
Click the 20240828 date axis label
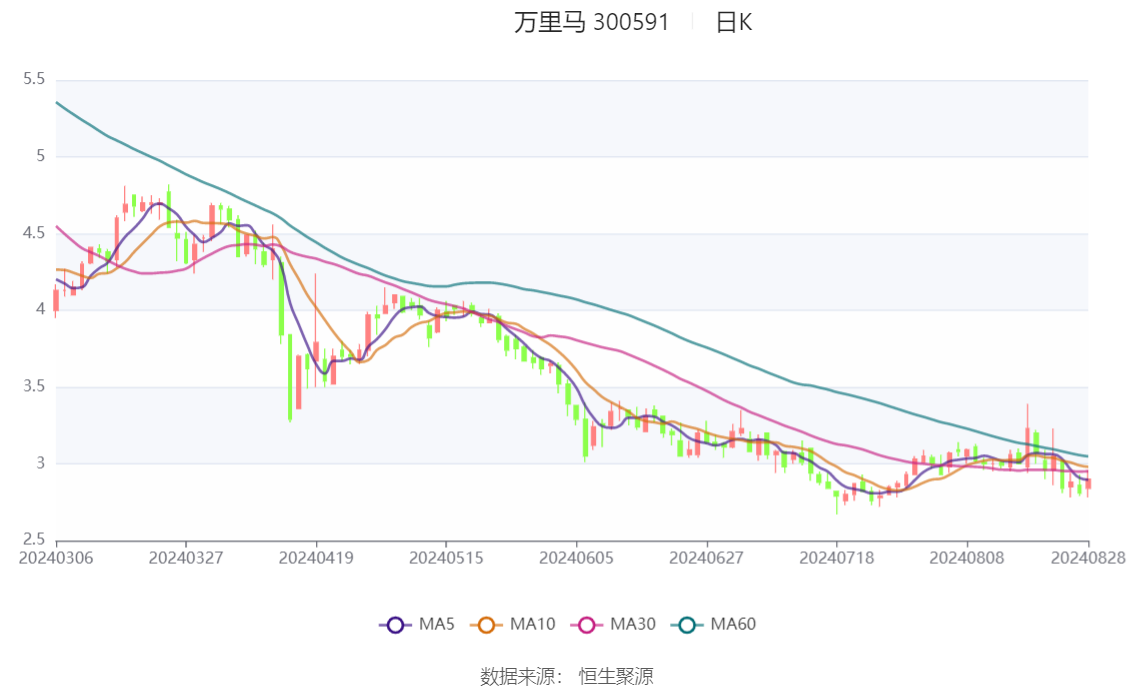tap(1088, 558)
